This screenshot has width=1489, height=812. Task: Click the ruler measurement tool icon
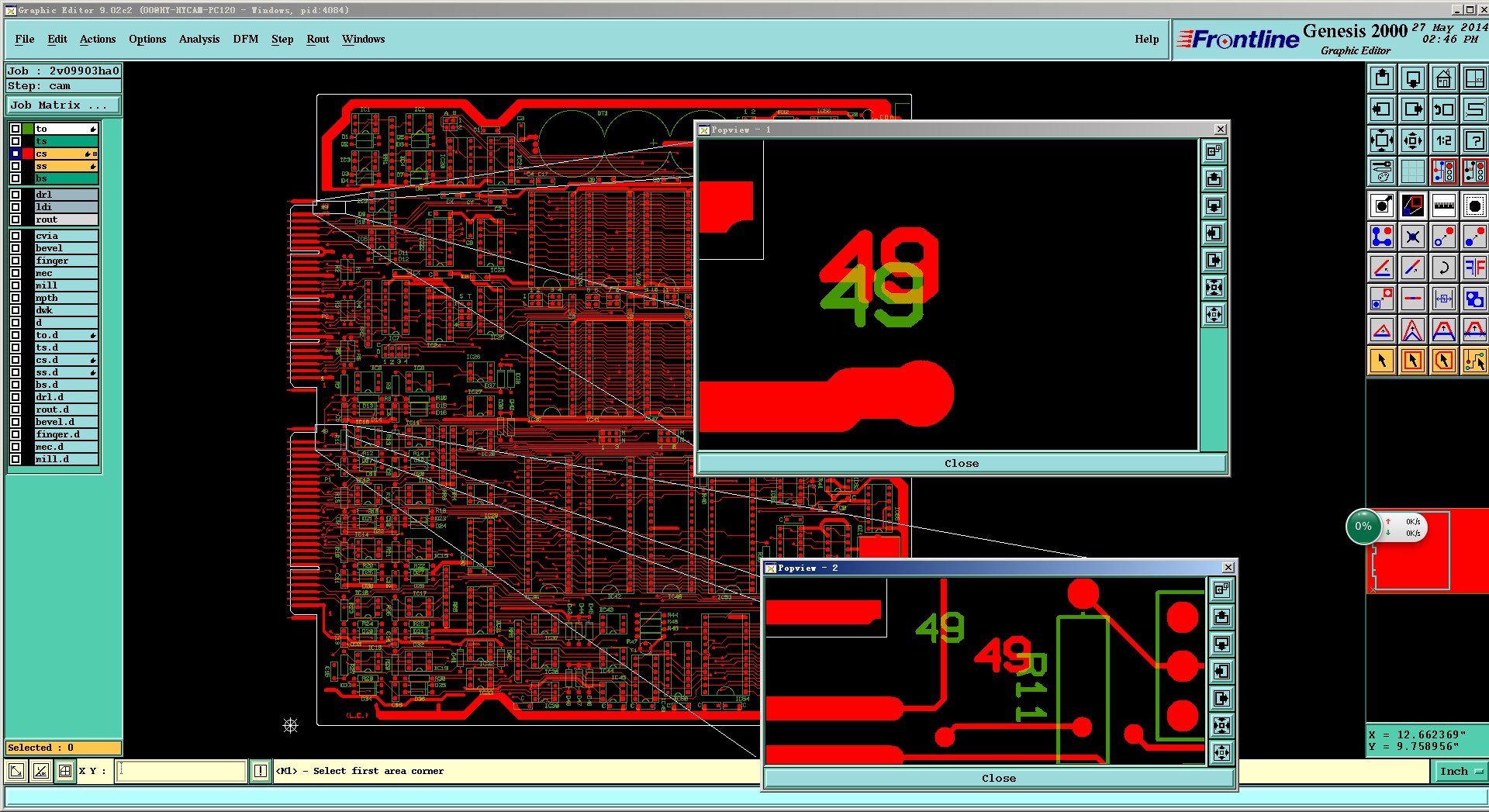(1444, 206)
